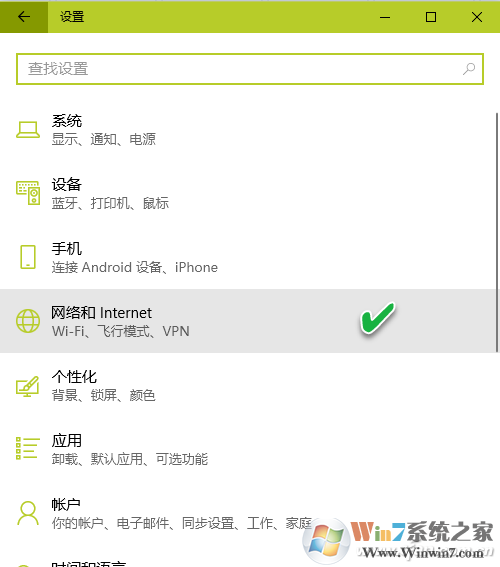500x567 pixels.
Task: Click the Devices keyboard and speaker icon
Action: pyautogui.click(x=28, y=193)
